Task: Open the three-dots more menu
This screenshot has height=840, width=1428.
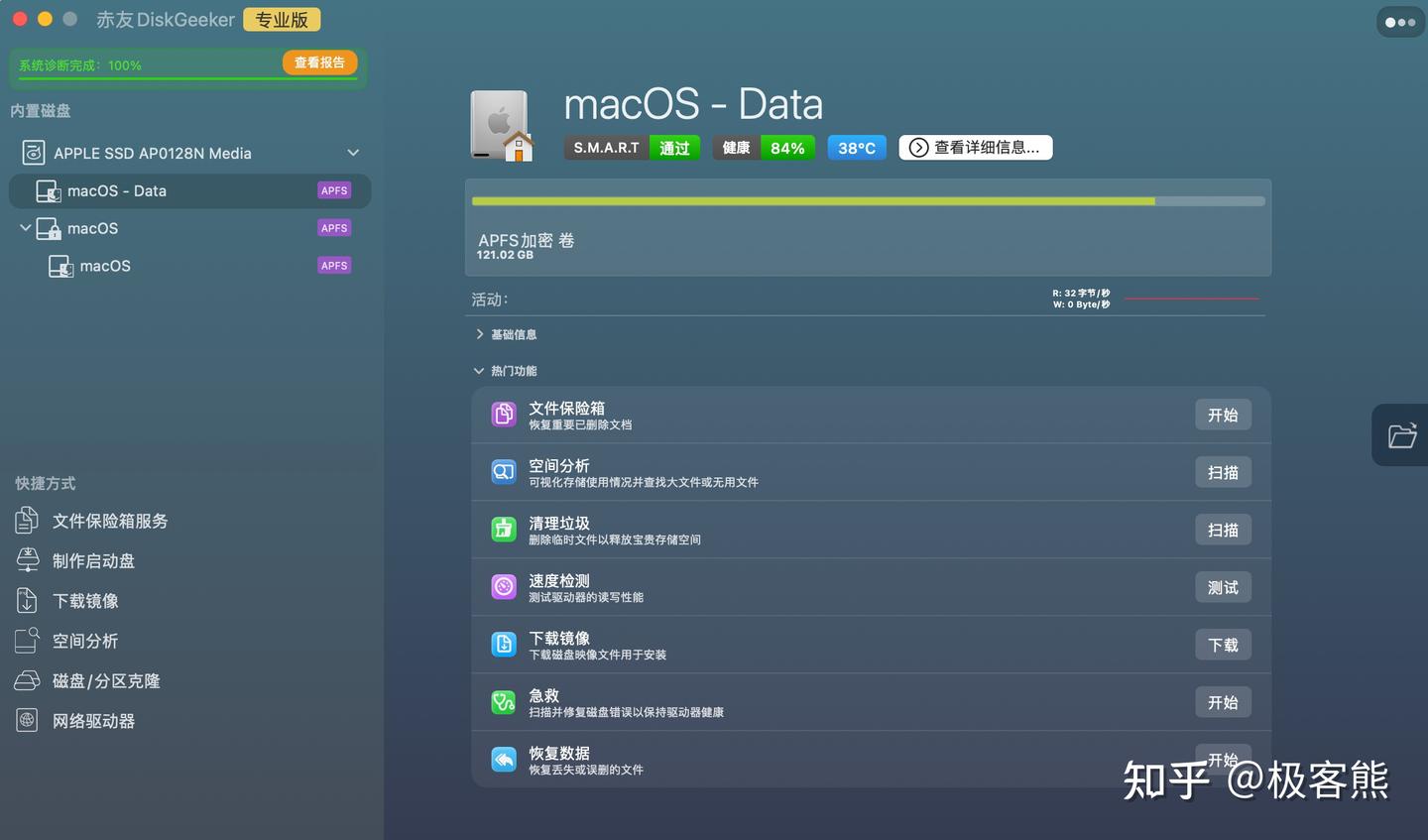Action: 1400,22
